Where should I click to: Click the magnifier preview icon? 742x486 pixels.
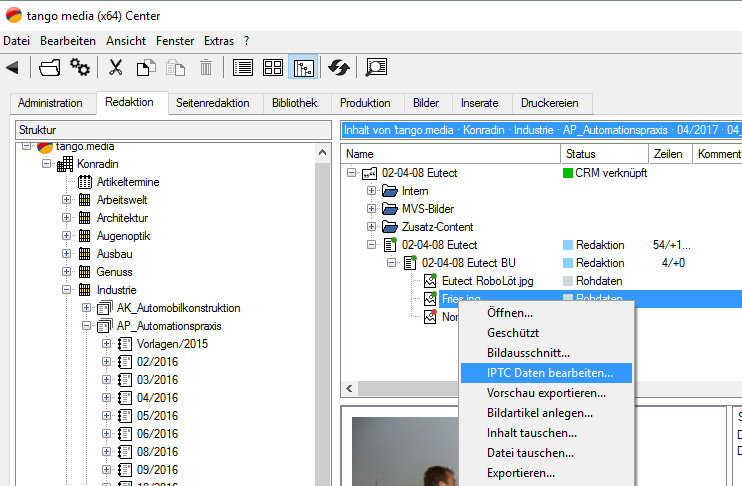coord(376,67)
